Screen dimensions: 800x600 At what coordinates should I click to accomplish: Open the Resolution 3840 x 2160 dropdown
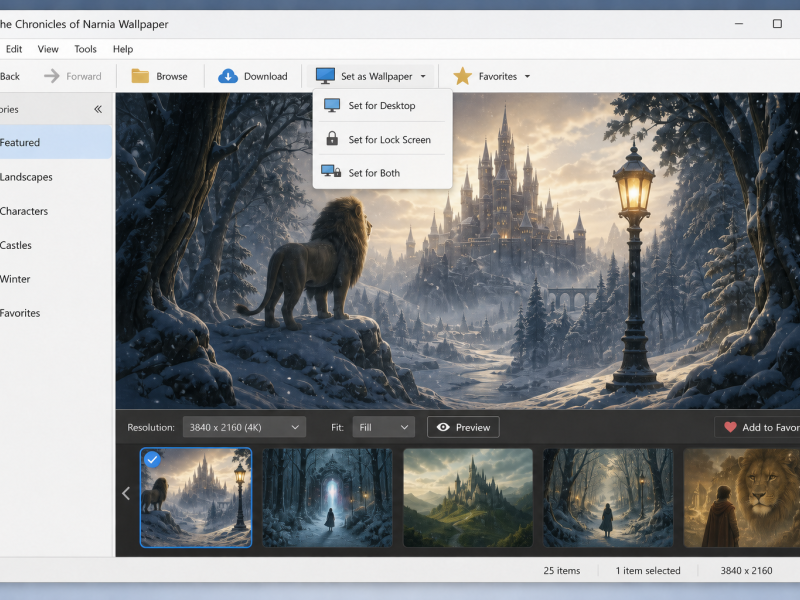pyautogui.click(x=244, y=427)
